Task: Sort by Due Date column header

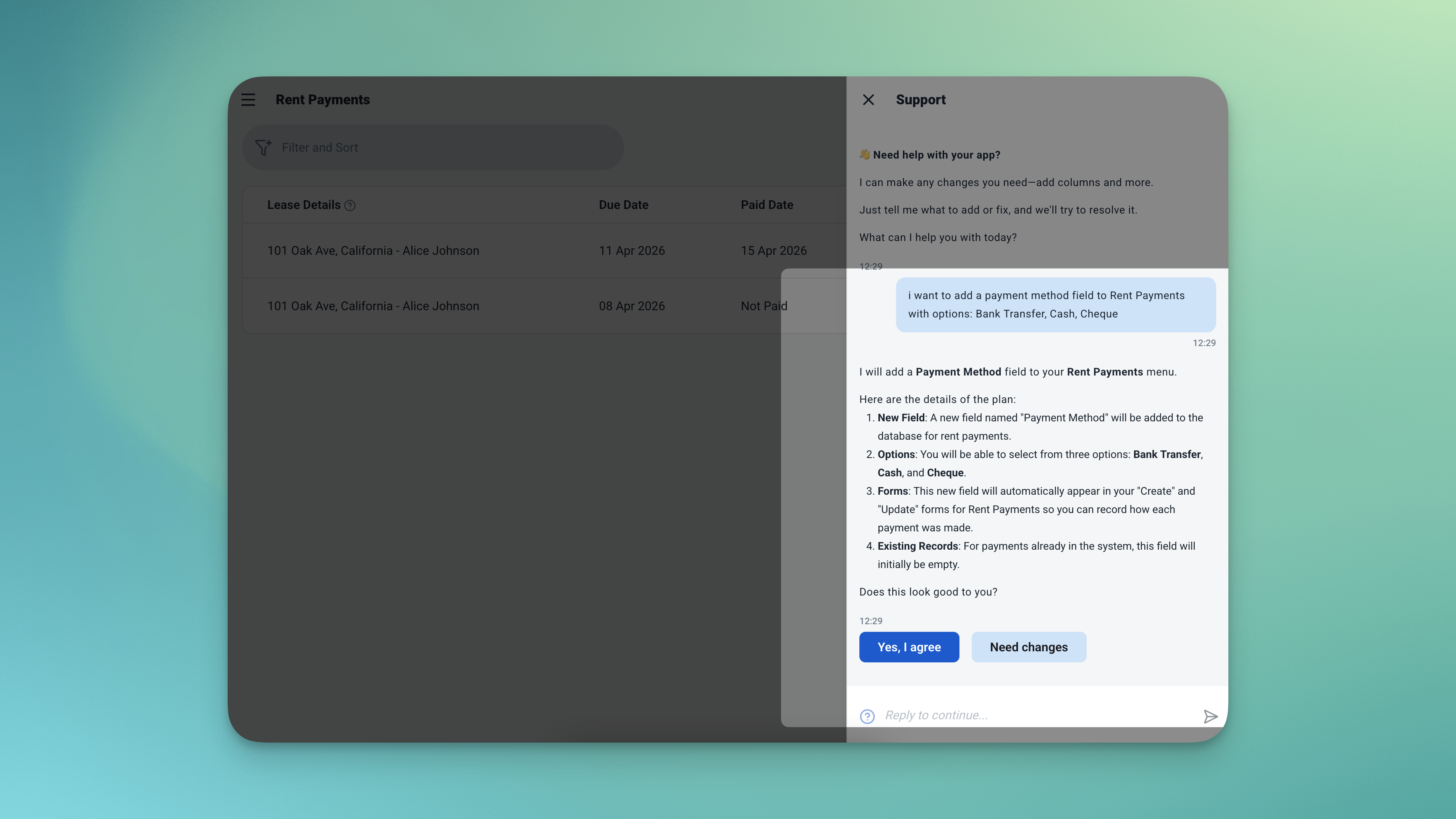Action: pos(623,205)
